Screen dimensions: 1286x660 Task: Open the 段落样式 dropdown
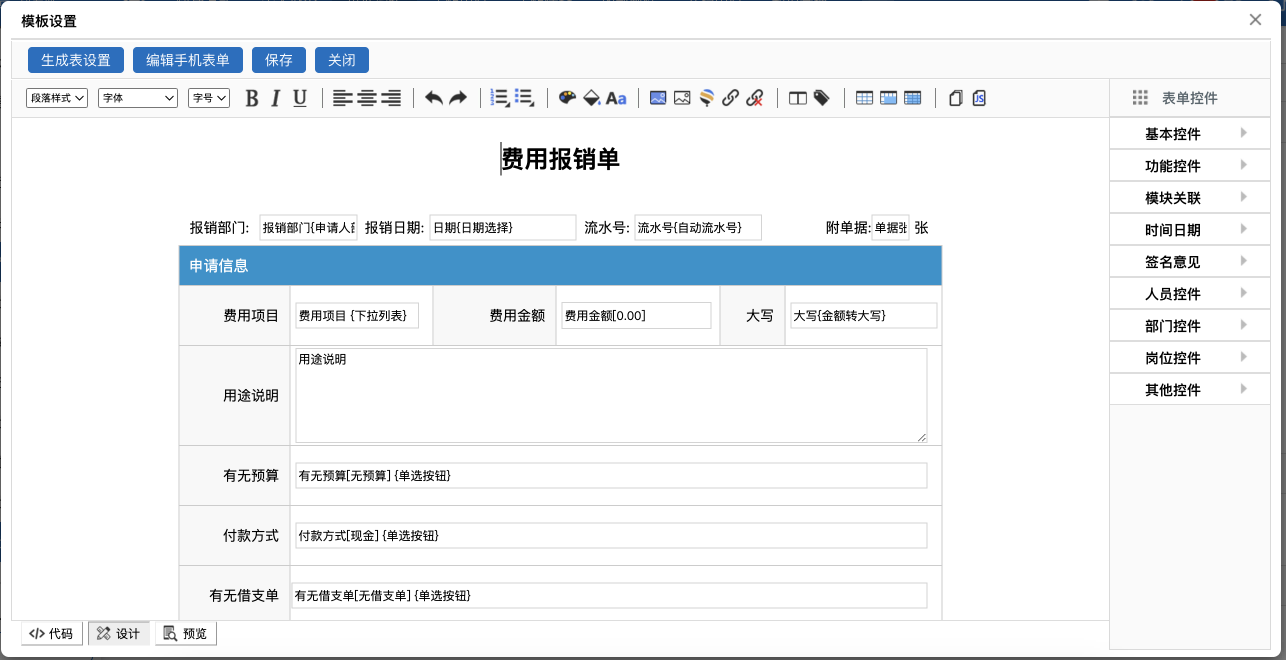click(x=56, y=98)
